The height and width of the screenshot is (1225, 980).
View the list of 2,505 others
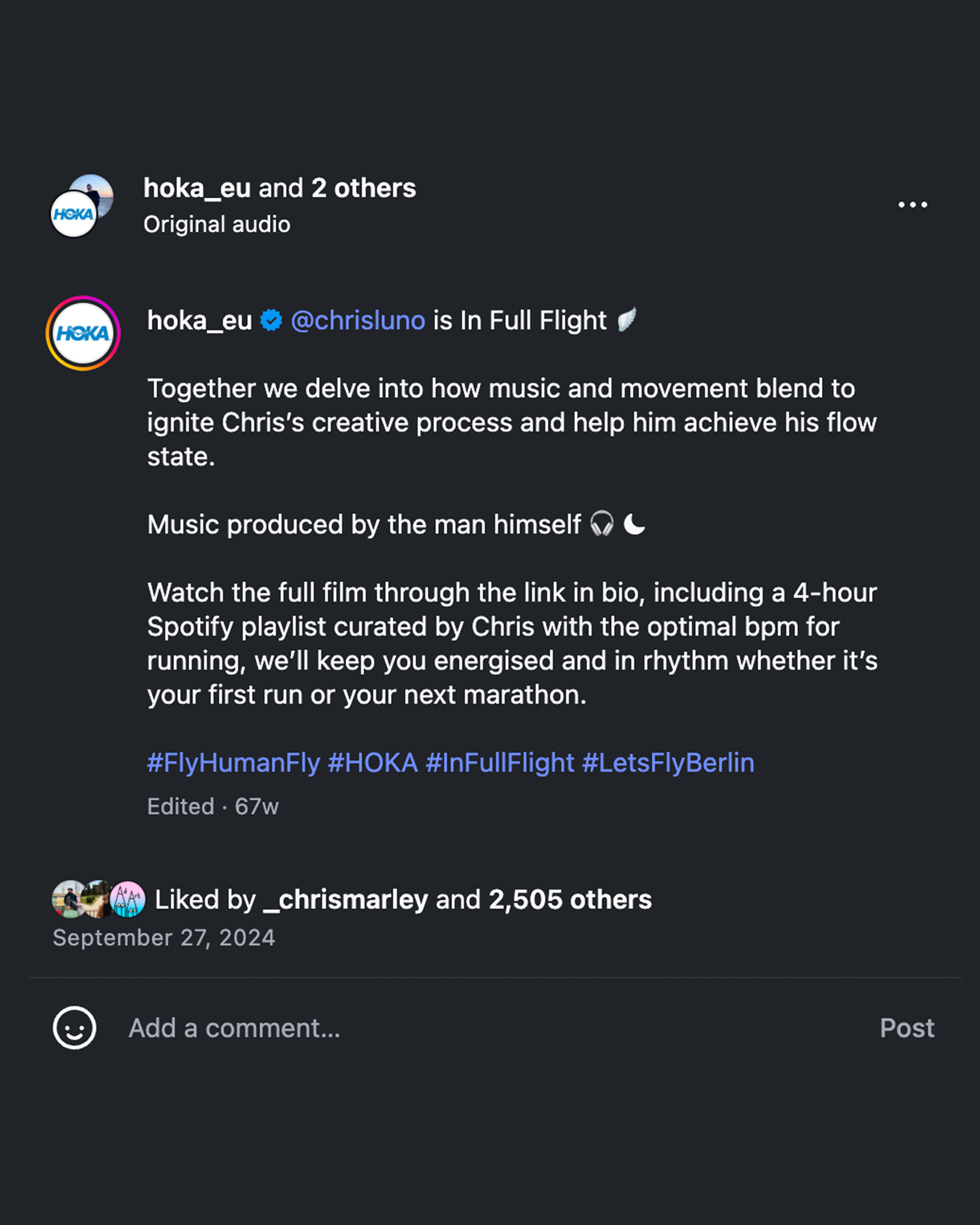[570, 899]
